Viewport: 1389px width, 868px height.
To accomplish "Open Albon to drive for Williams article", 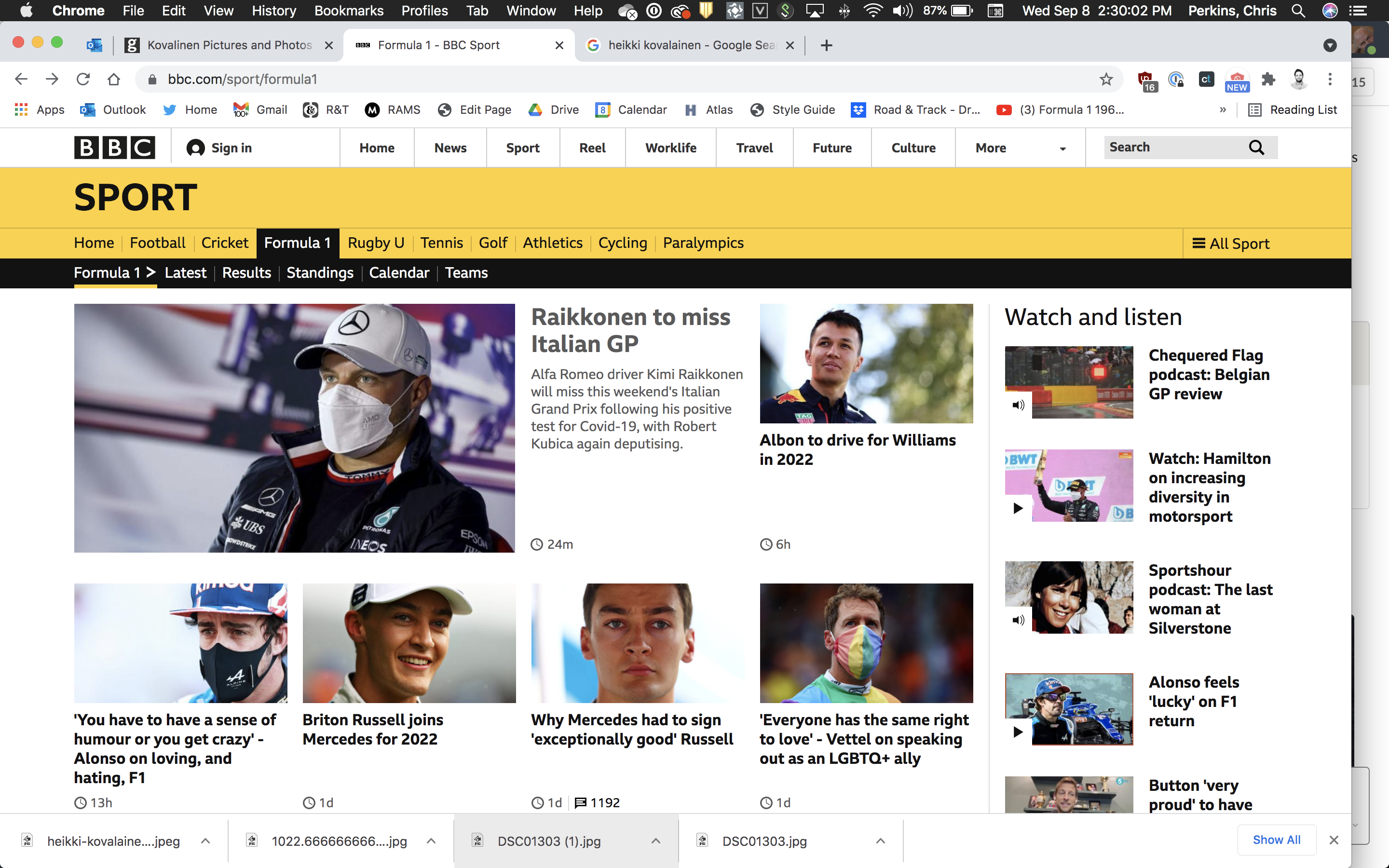I will pyautogui.click(x=858, y=449).
